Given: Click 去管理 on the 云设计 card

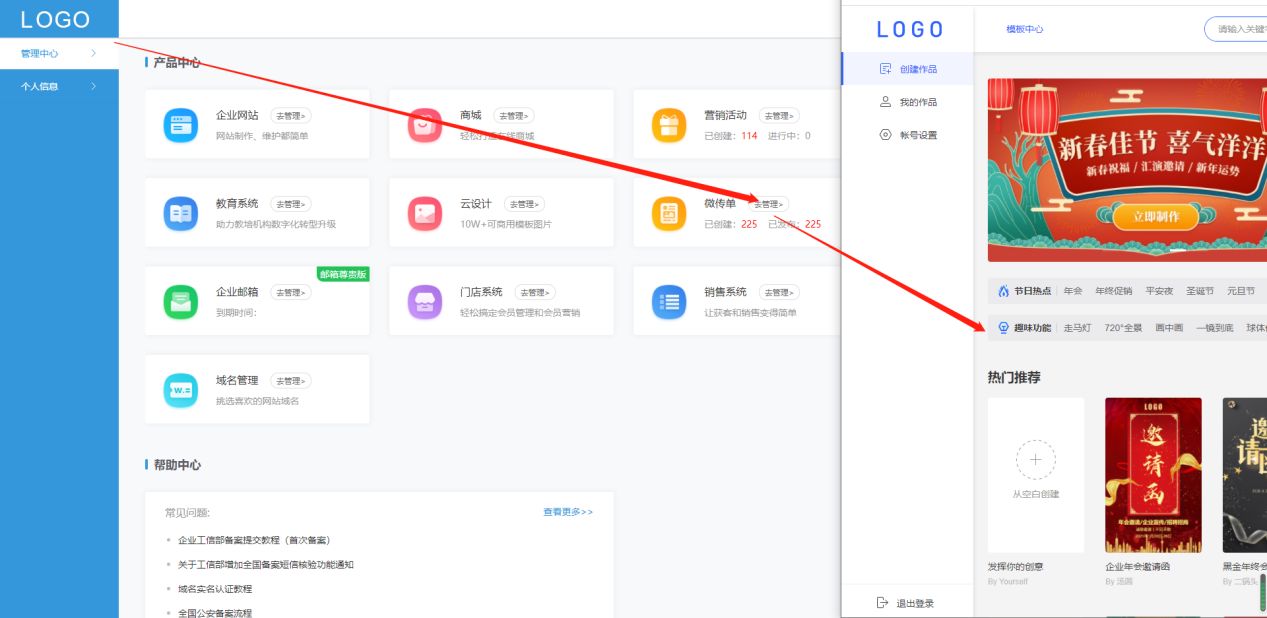Looking at the screenshot, I should pos(525,204).
